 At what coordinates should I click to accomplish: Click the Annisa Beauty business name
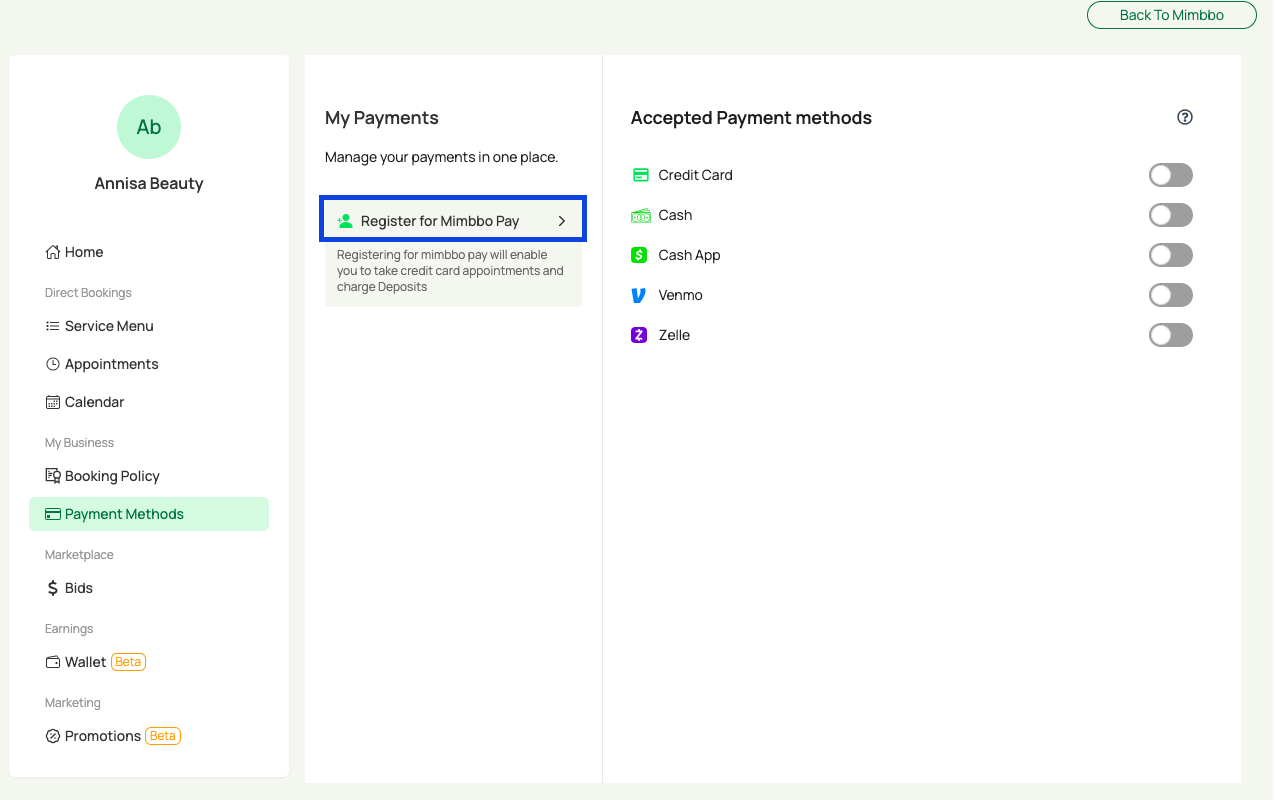point(149,184)
